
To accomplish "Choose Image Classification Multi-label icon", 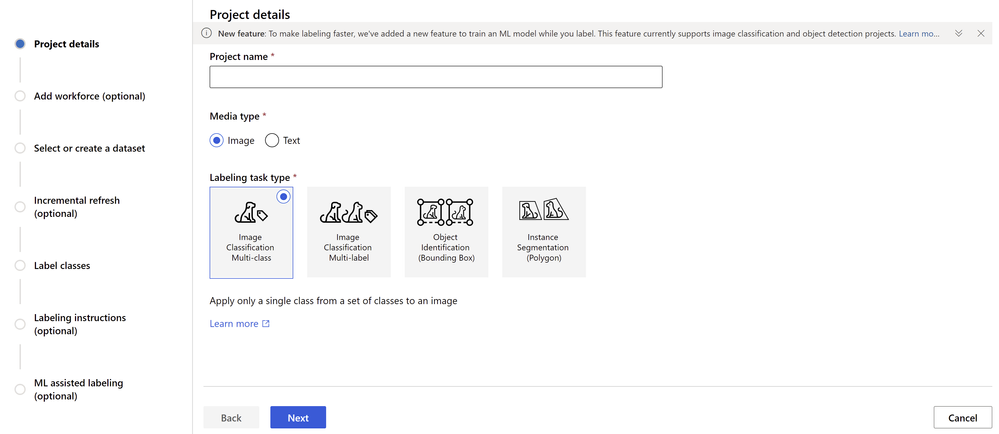I will click(x=349, y=213).
